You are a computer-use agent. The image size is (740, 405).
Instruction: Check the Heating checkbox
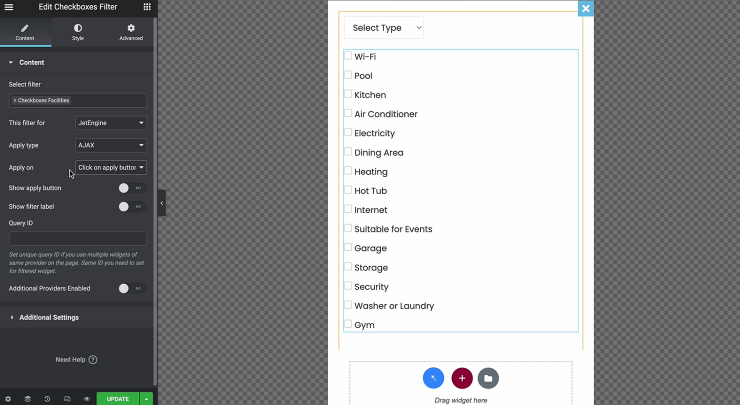[348, 171]
